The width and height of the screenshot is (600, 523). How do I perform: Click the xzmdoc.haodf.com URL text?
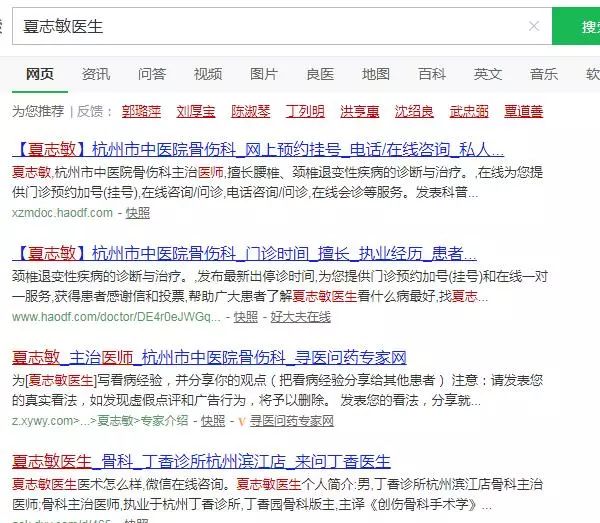(x=62, y=213)
